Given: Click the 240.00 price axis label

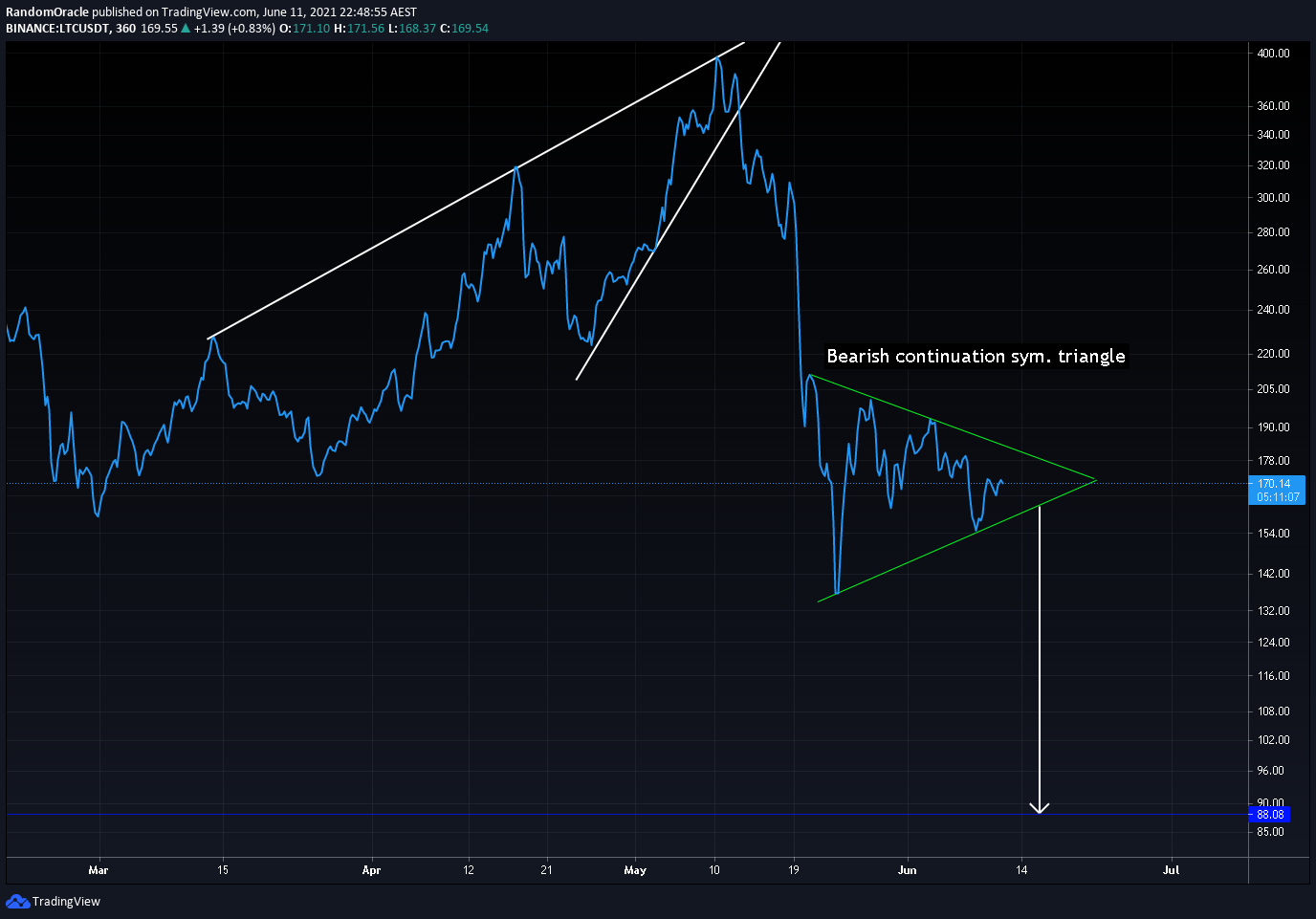Looking at the screenshot, I should pyautogui.click(x=1273, y=310).
